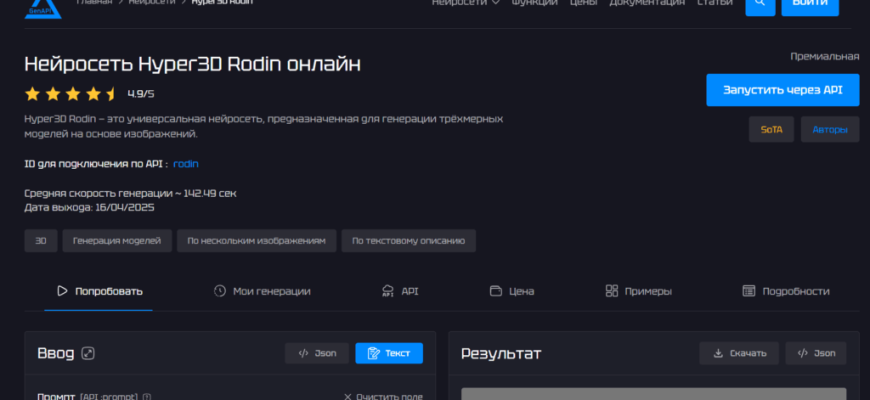
Task: Click the rodin API ID link
Action: click(186, 163)
